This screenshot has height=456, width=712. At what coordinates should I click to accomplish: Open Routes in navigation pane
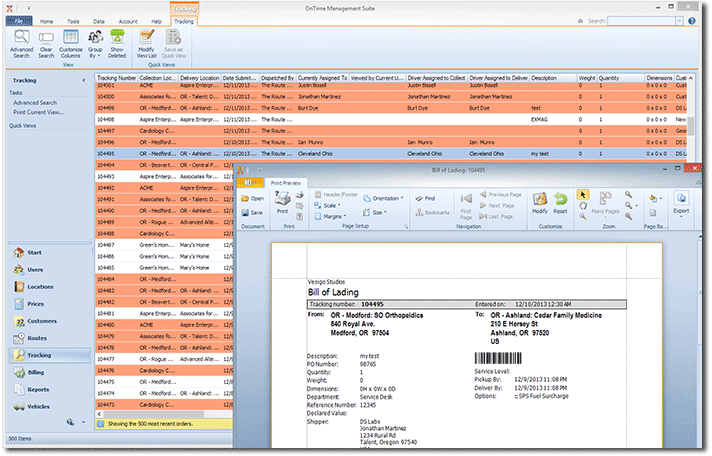point(50,338)
